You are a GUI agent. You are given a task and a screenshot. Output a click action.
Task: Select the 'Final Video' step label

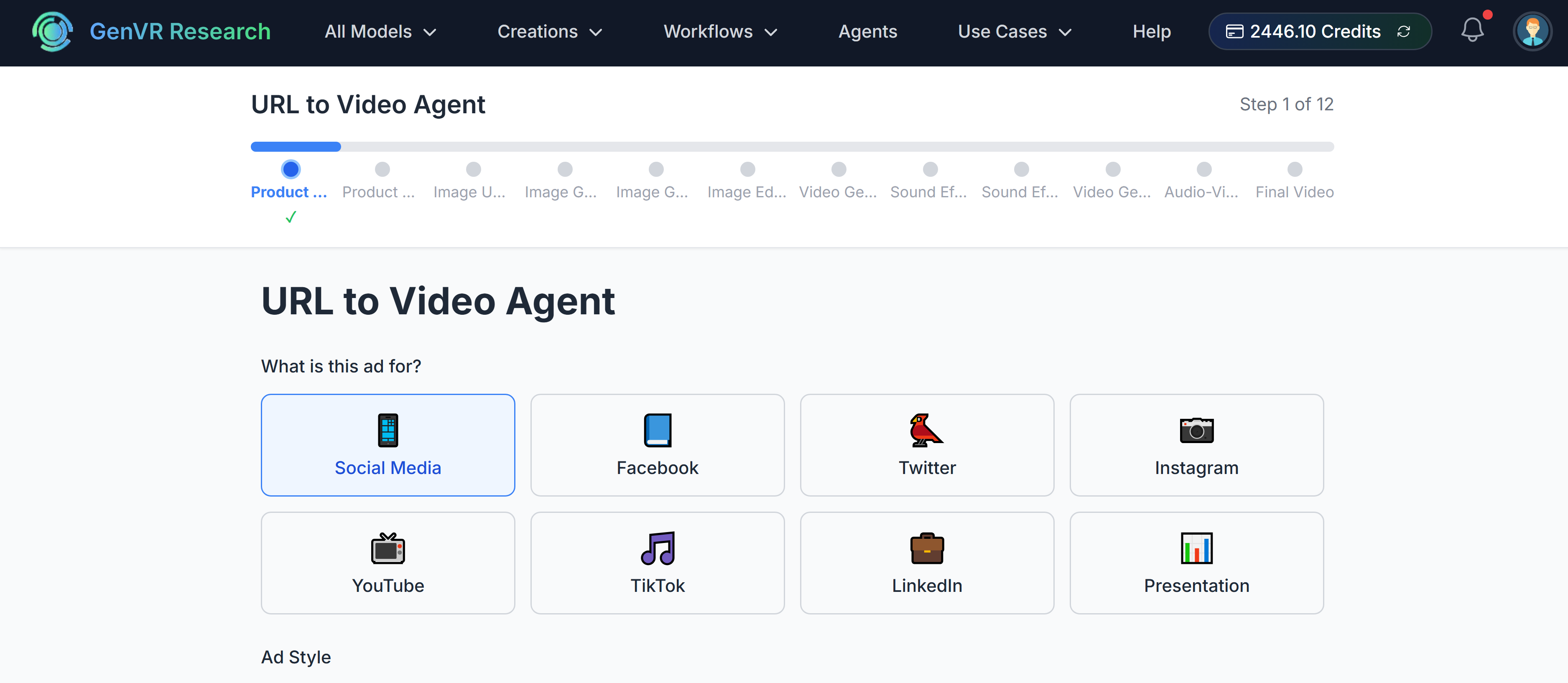tap(1294, 192)
